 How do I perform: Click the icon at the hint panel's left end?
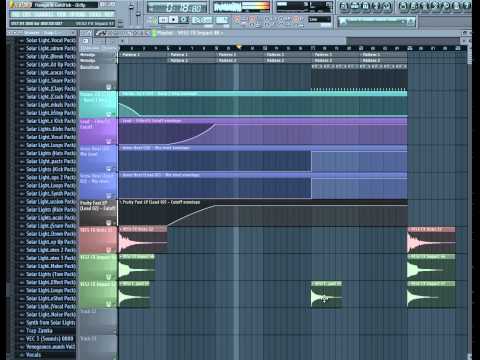[x=343, y=22]
